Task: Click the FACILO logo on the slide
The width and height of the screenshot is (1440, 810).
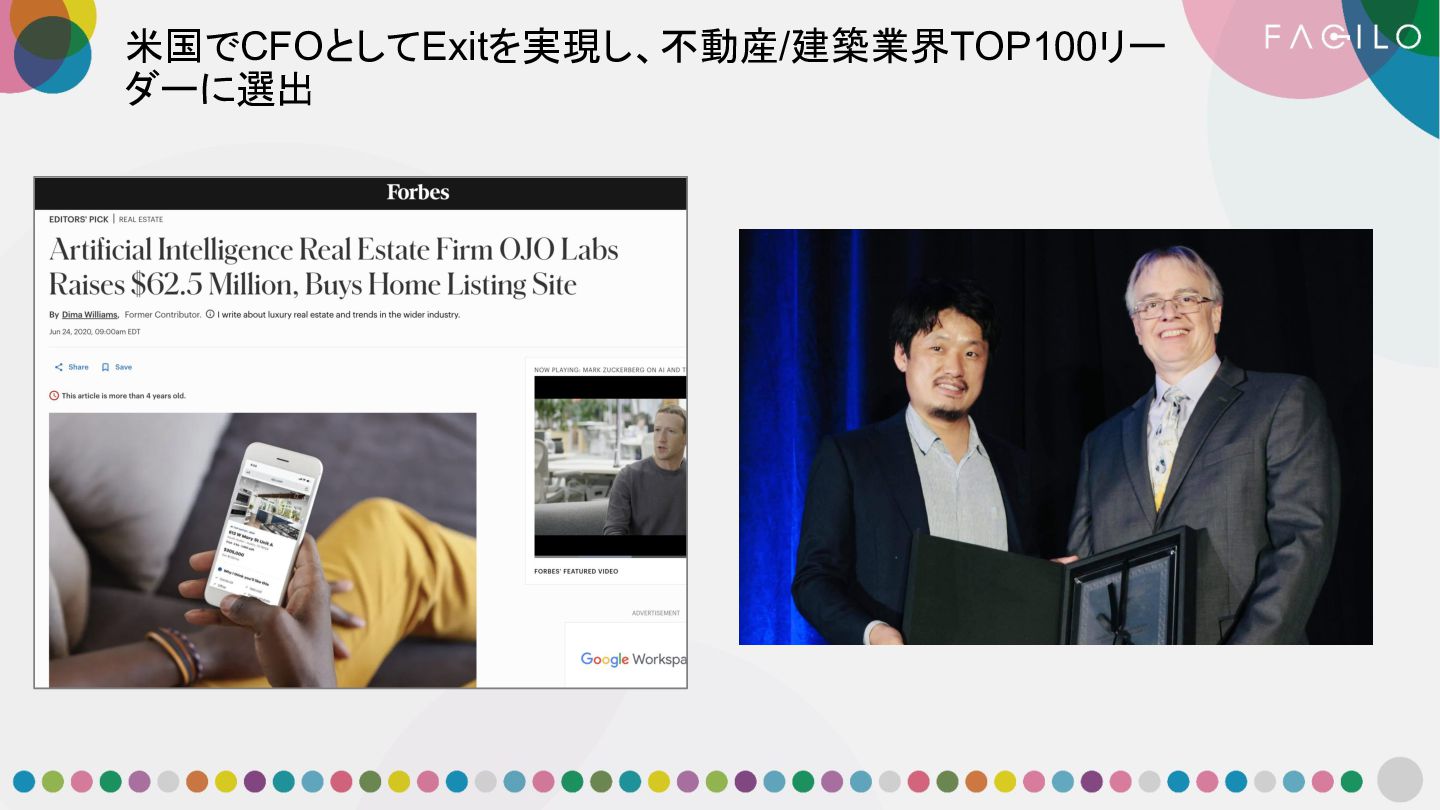Action: [x=1342, y=37]
